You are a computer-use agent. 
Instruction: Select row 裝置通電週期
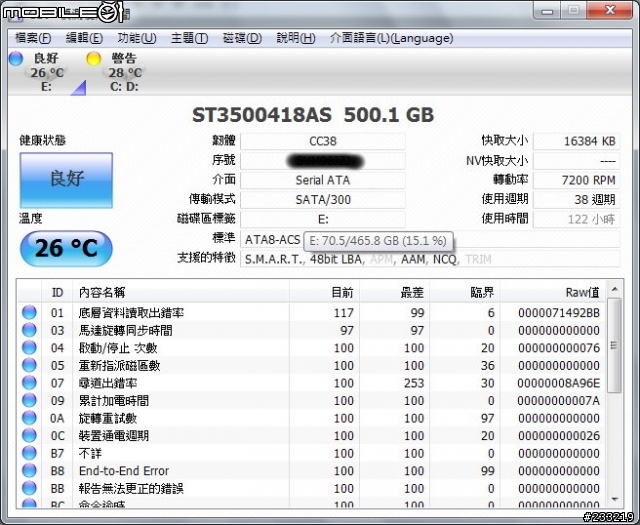312,436
